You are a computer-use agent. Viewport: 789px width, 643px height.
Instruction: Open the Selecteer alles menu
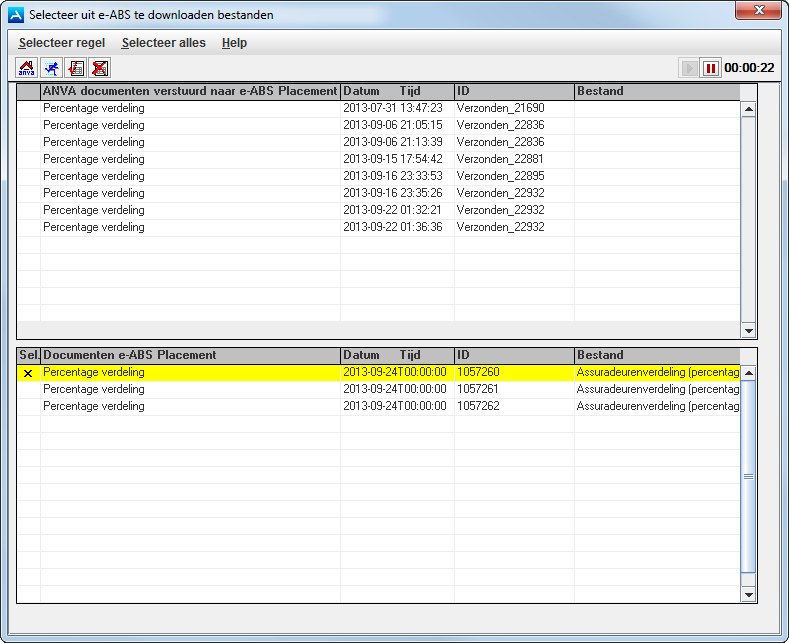pos(164,43)
